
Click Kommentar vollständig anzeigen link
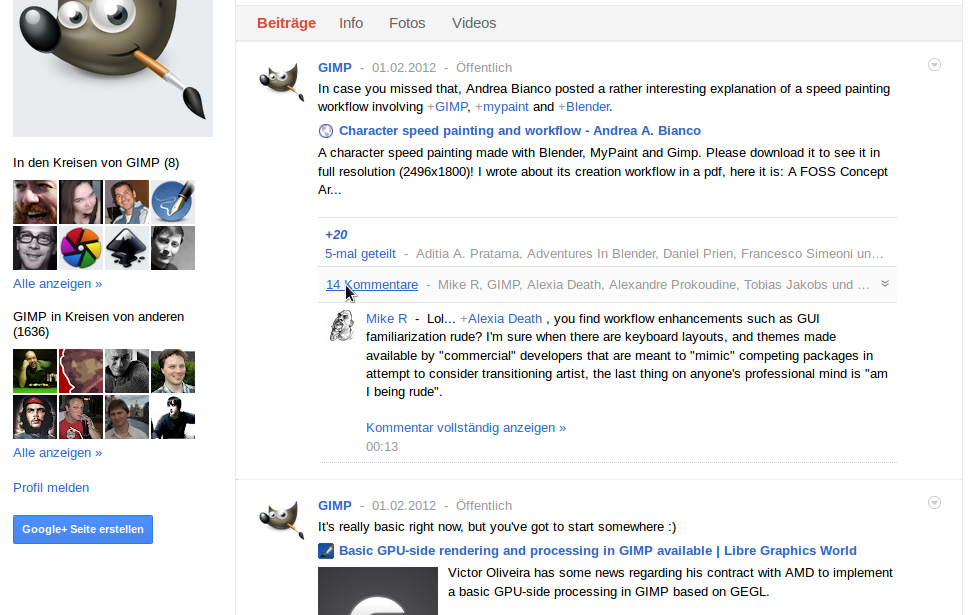465,428
